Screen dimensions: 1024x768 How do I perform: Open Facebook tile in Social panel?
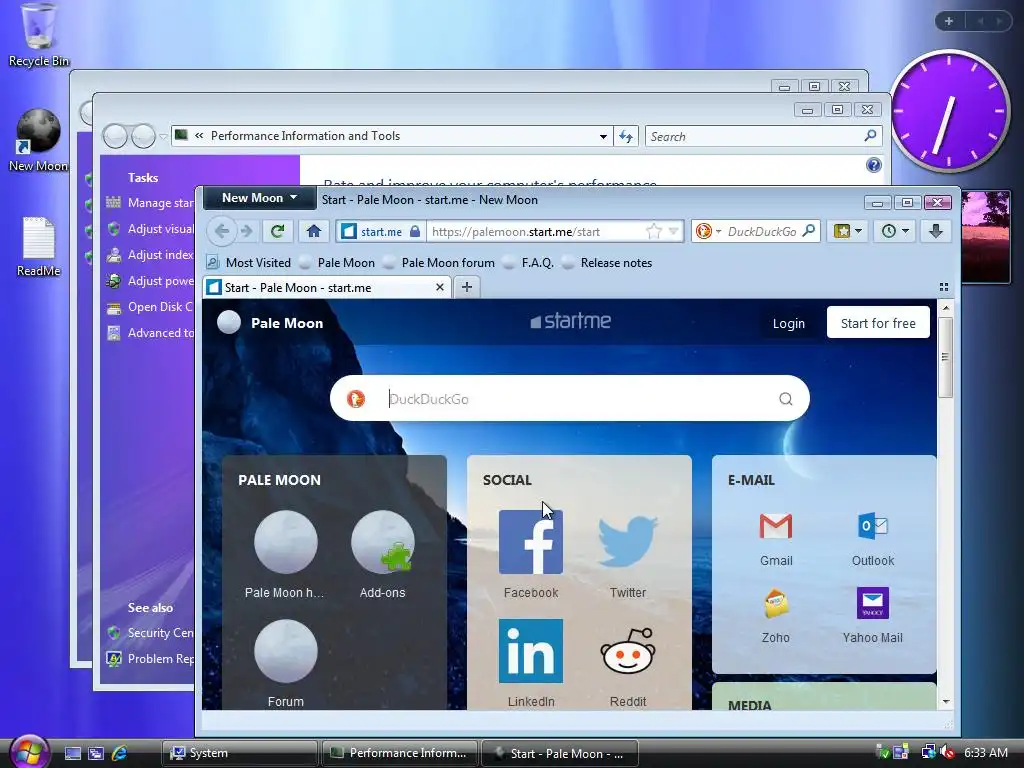pyautogui.click(x=531, y=542)
